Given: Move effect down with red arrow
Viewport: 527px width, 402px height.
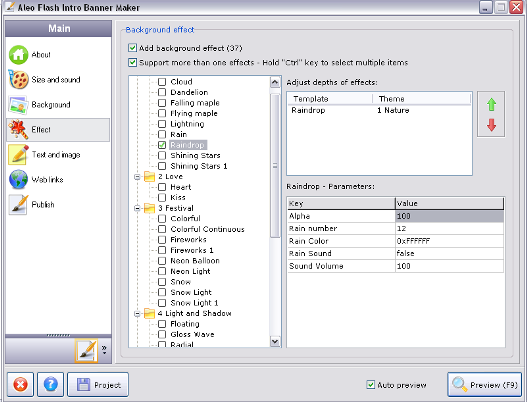Looking at the screenshot, I should coord(491,125).
